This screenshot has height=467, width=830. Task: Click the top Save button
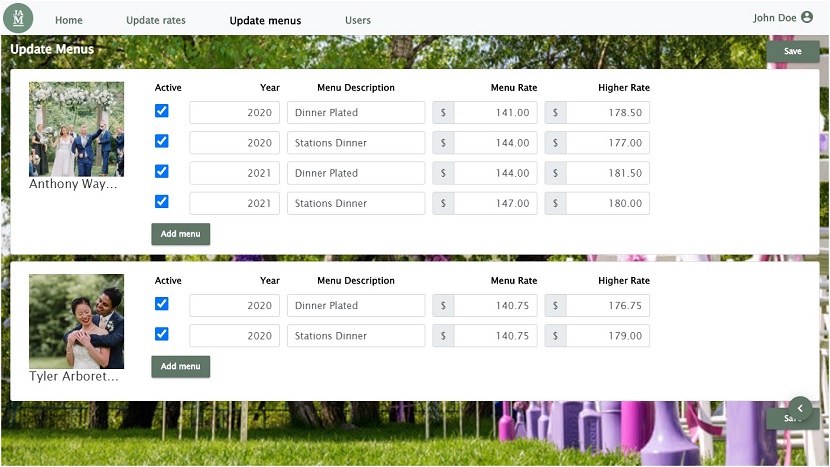pos(792,51)
